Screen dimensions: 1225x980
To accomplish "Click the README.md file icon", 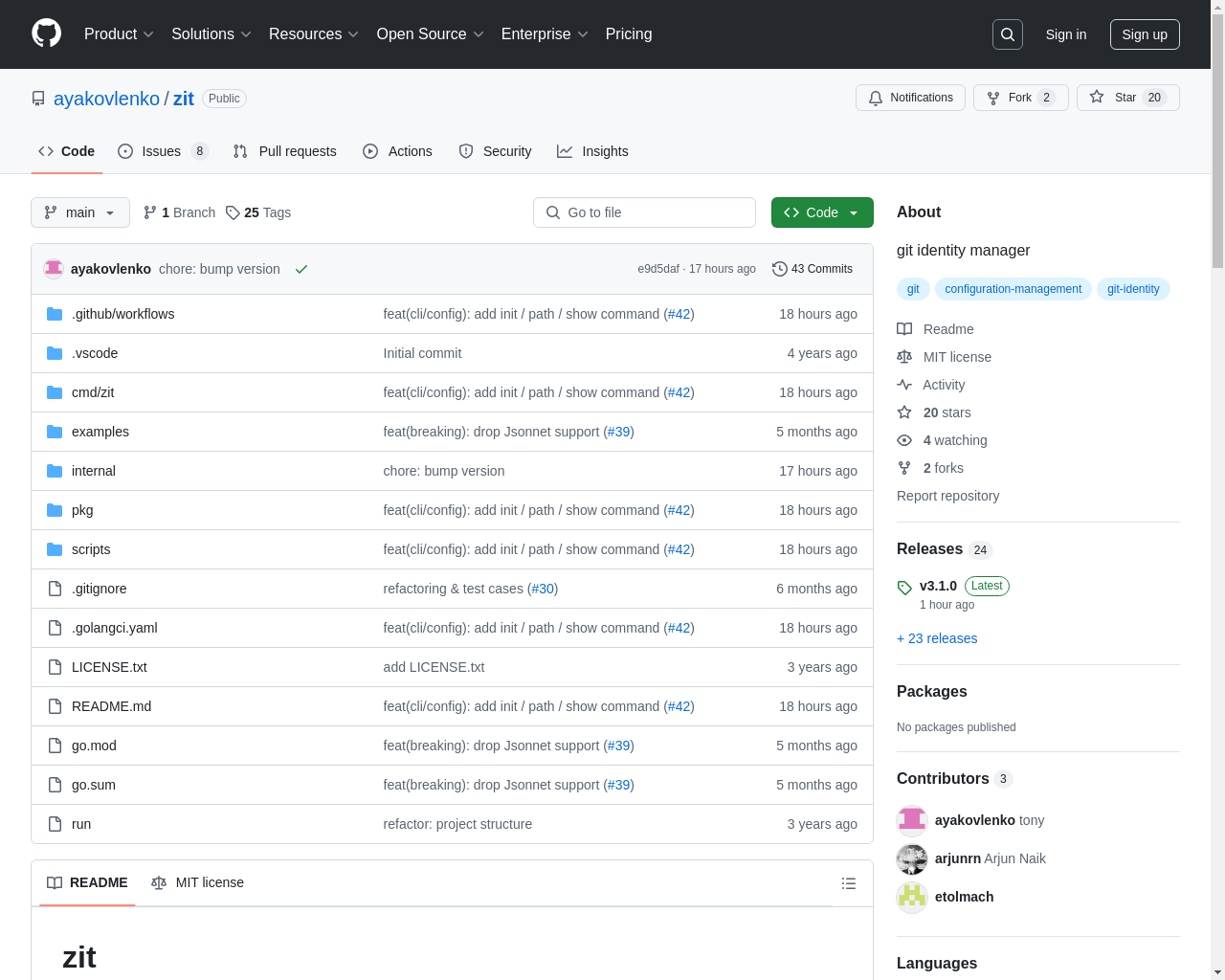I will click(55, 706).
